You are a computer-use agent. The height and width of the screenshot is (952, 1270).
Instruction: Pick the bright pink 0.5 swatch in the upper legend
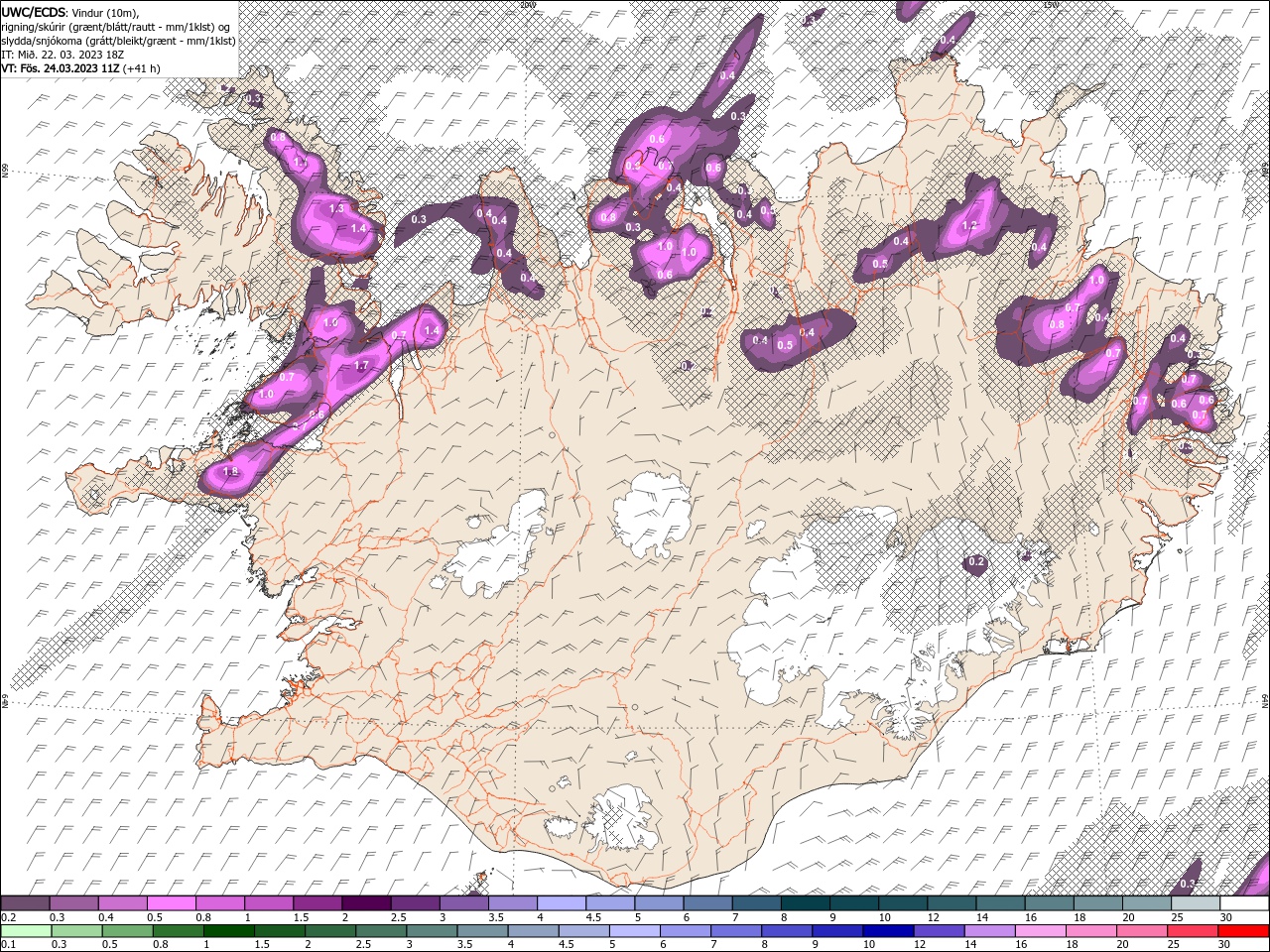click(x=171, y=903)
